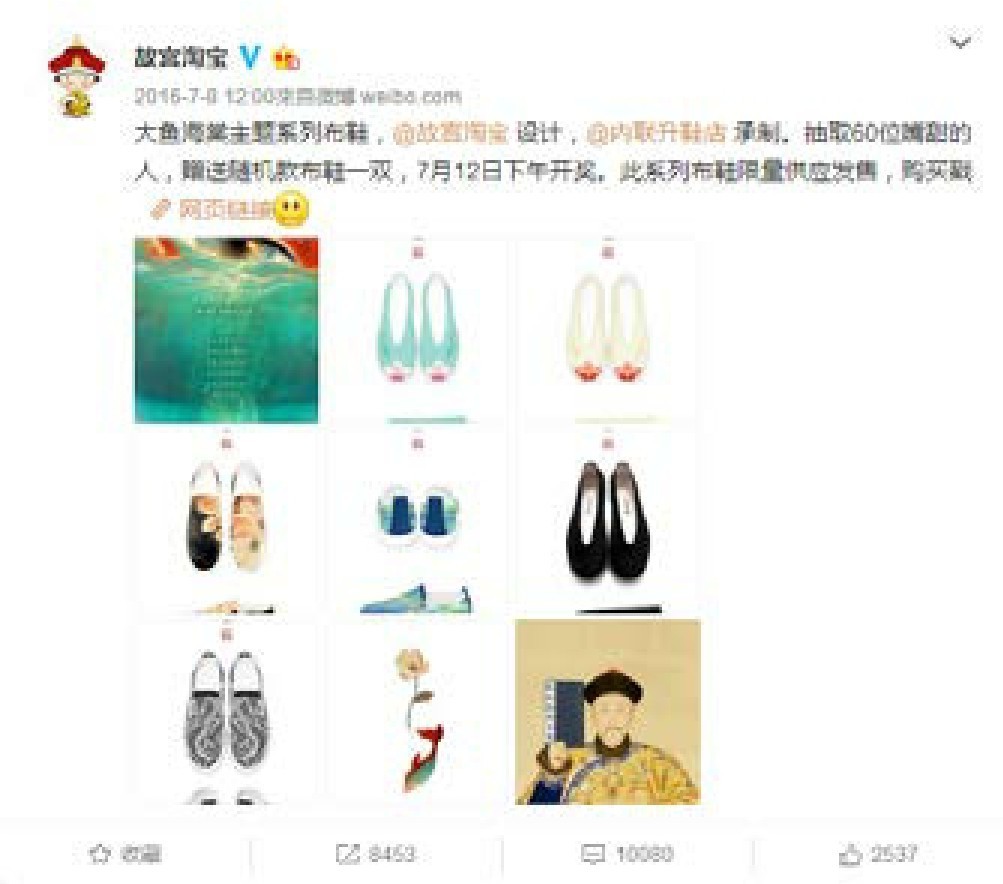The width and height of the screenshot is (1003, 884).
Task: Open the post options chevron menu
Action: 960,43
